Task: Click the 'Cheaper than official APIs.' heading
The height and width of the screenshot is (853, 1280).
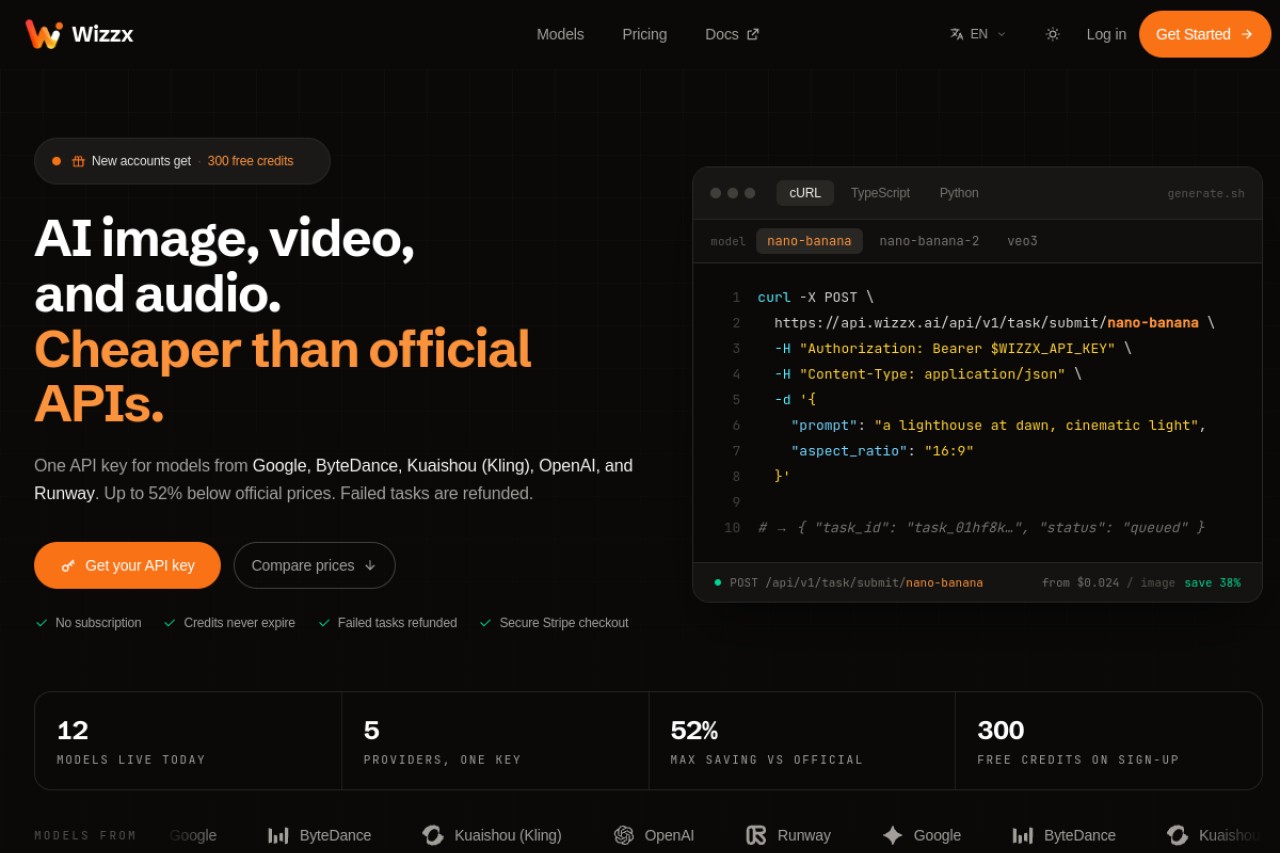Action: pyautogui.click(x=282, y=376)
